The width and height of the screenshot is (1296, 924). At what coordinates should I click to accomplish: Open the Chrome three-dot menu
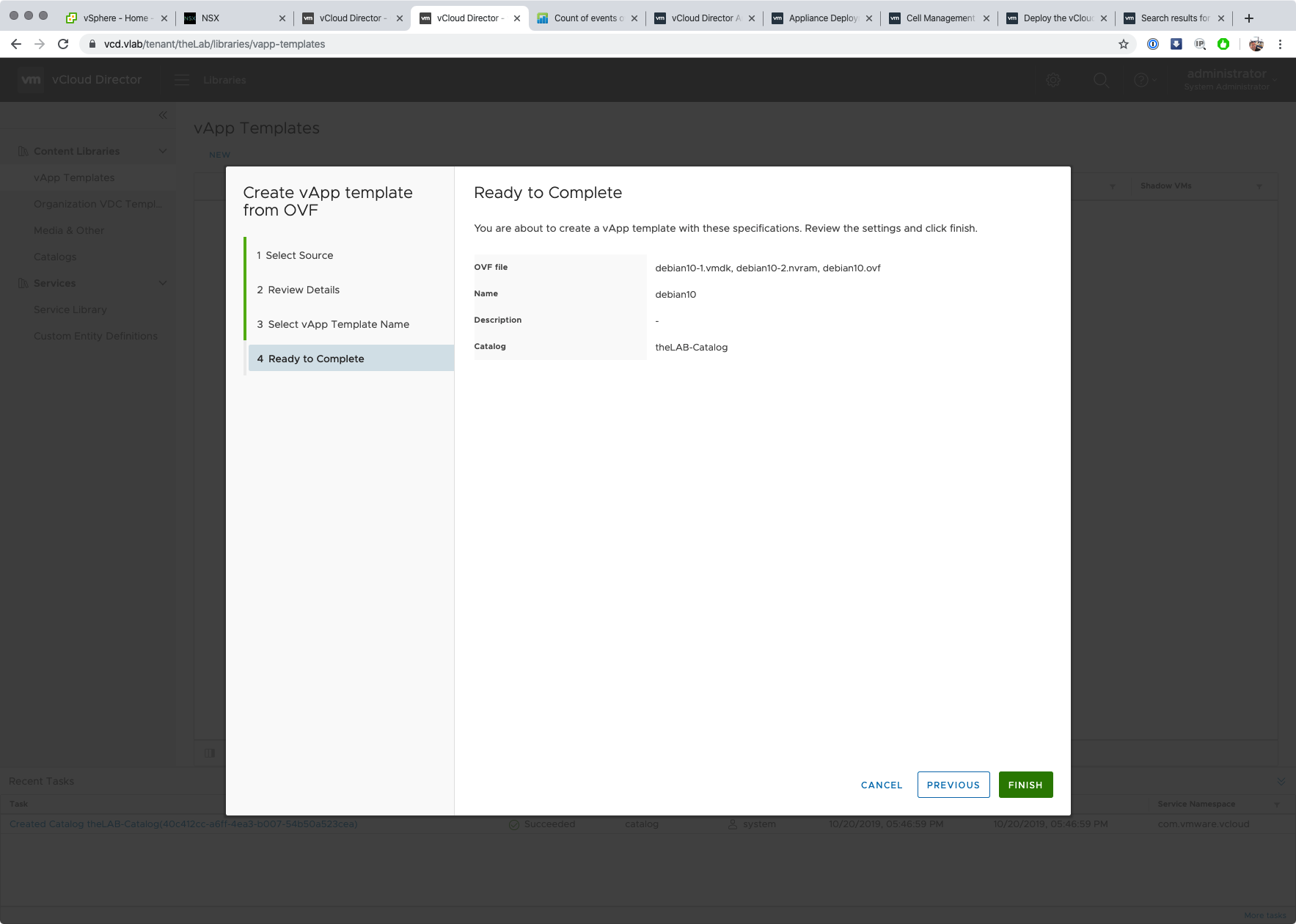(x=1280, y=44)
